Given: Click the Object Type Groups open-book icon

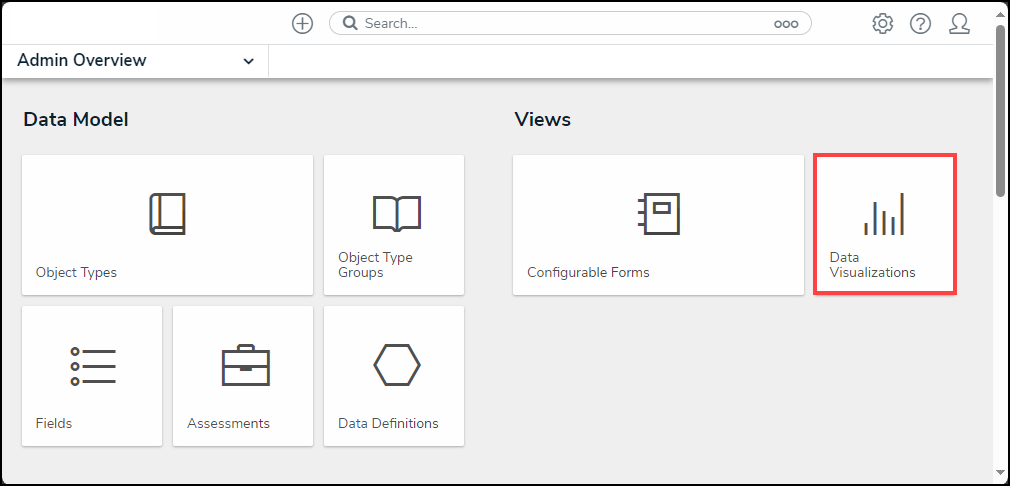Looking at the screenshot, I should click(396, 214).
